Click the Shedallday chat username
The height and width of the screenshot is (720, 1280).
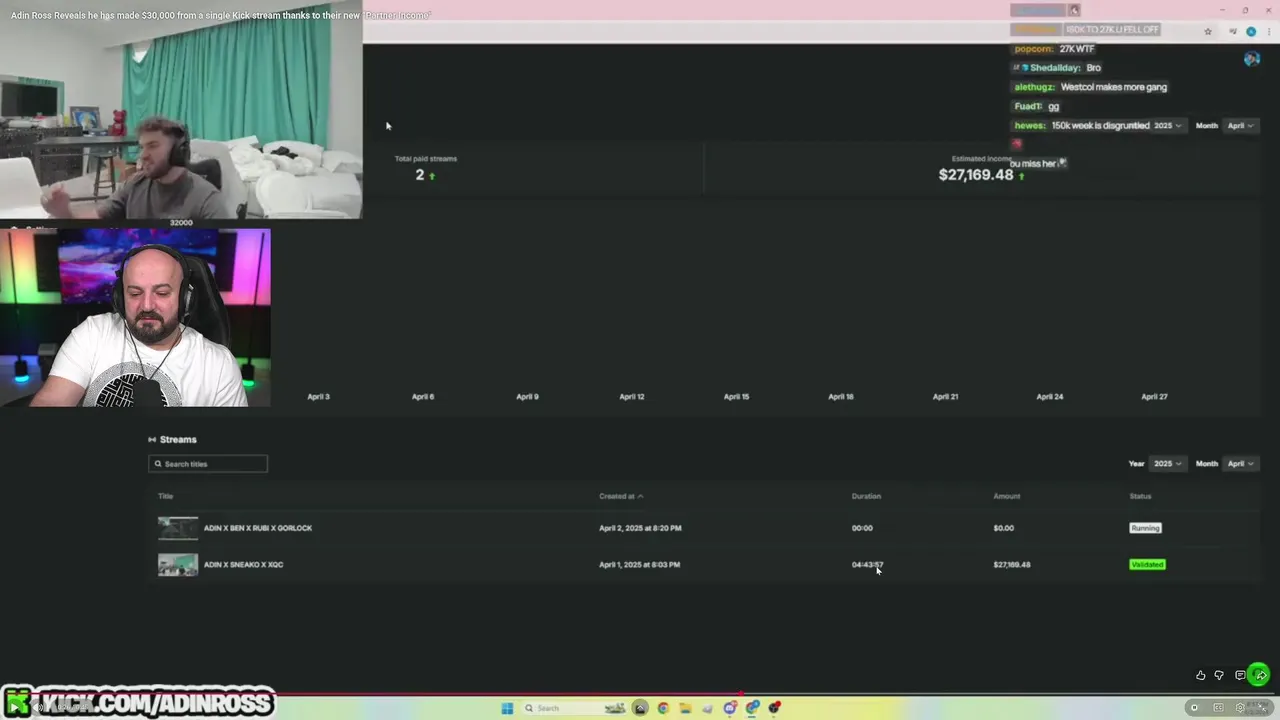[x=1054, y=68]
